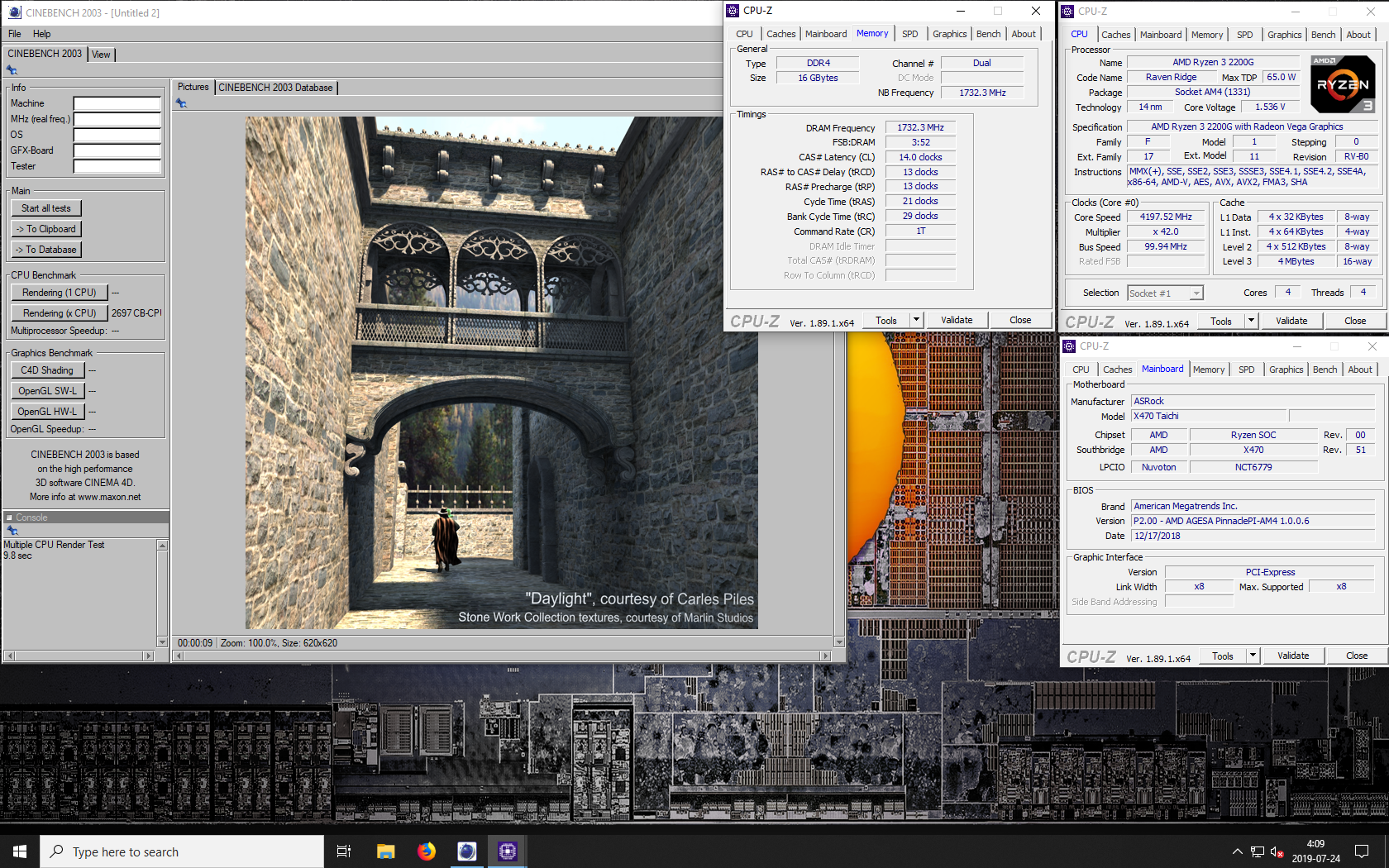
Task: Click the MHz (real freq.) input field
Action: (117, 120)
